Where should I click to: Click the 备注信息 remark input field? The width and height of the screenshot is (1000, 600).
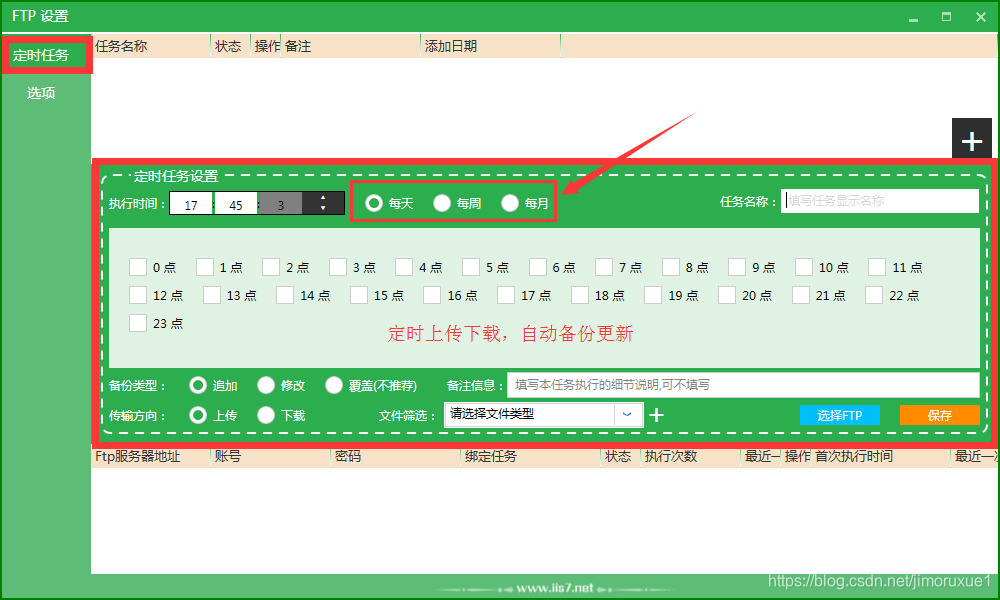click(x=744, y=384)
